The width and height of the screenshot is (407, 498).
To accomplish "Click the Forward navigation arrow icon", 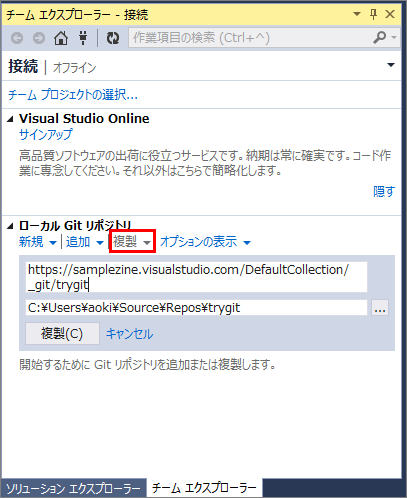I will point(39,38).
